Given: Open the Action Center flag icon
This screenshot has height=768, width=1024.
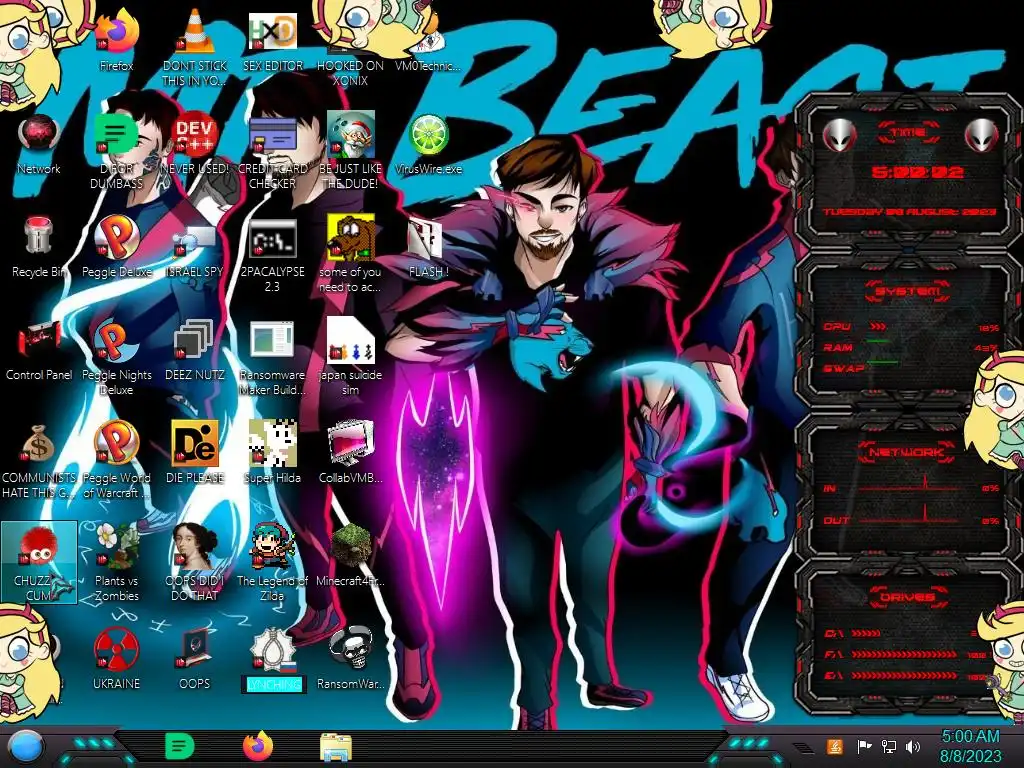Looking at the screenshot, I should [x=865, y=746].
